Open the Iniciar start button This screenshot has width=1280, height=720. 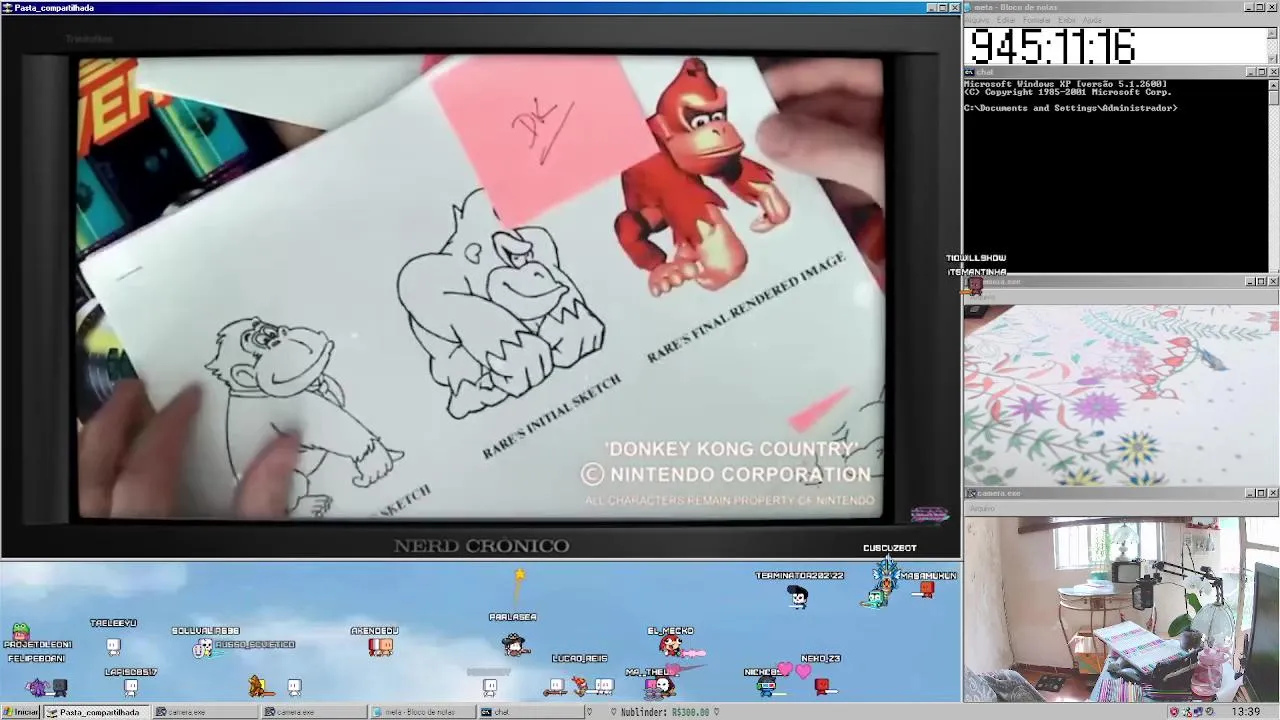(x=20, y=712)
